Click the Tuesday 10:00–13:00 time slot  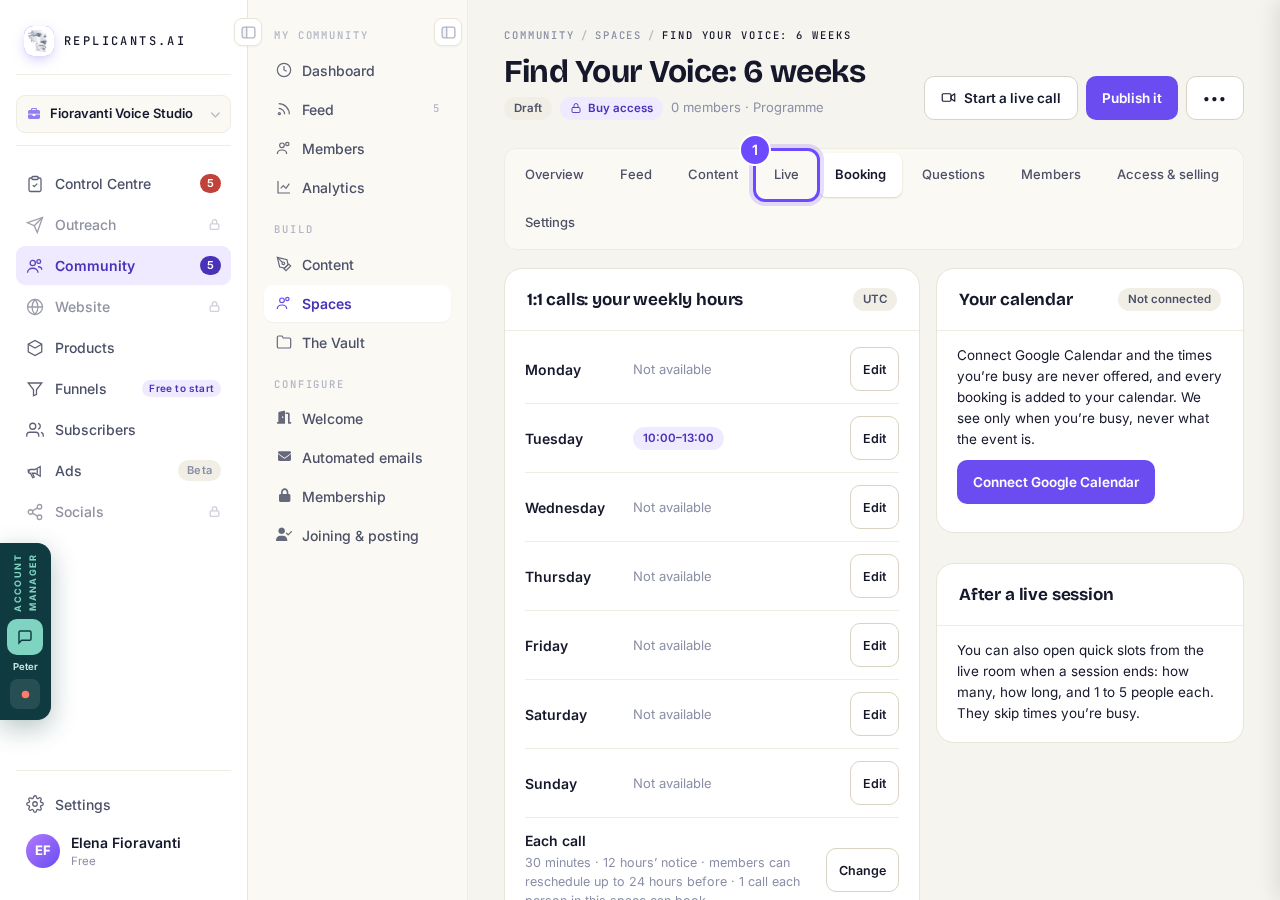point(678,438)
